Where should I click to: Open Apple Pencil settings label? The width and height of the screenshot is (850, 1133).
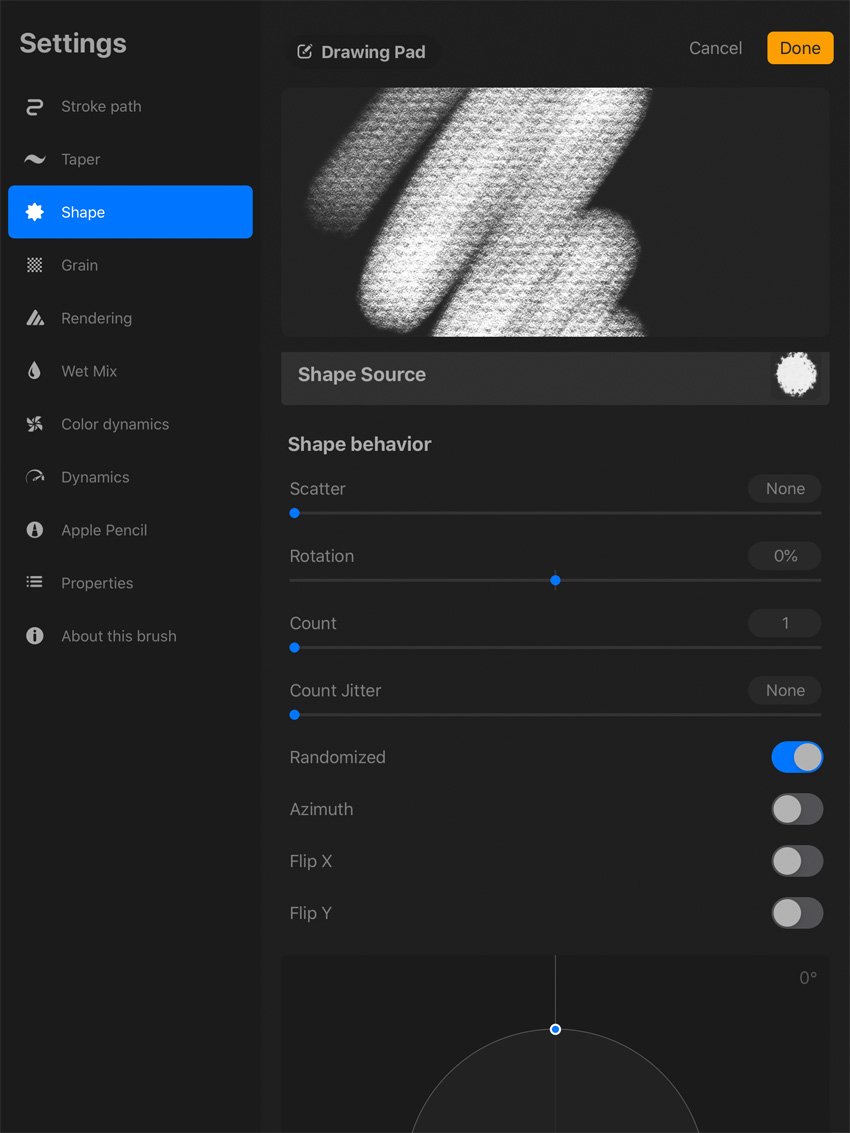point(104,530)
